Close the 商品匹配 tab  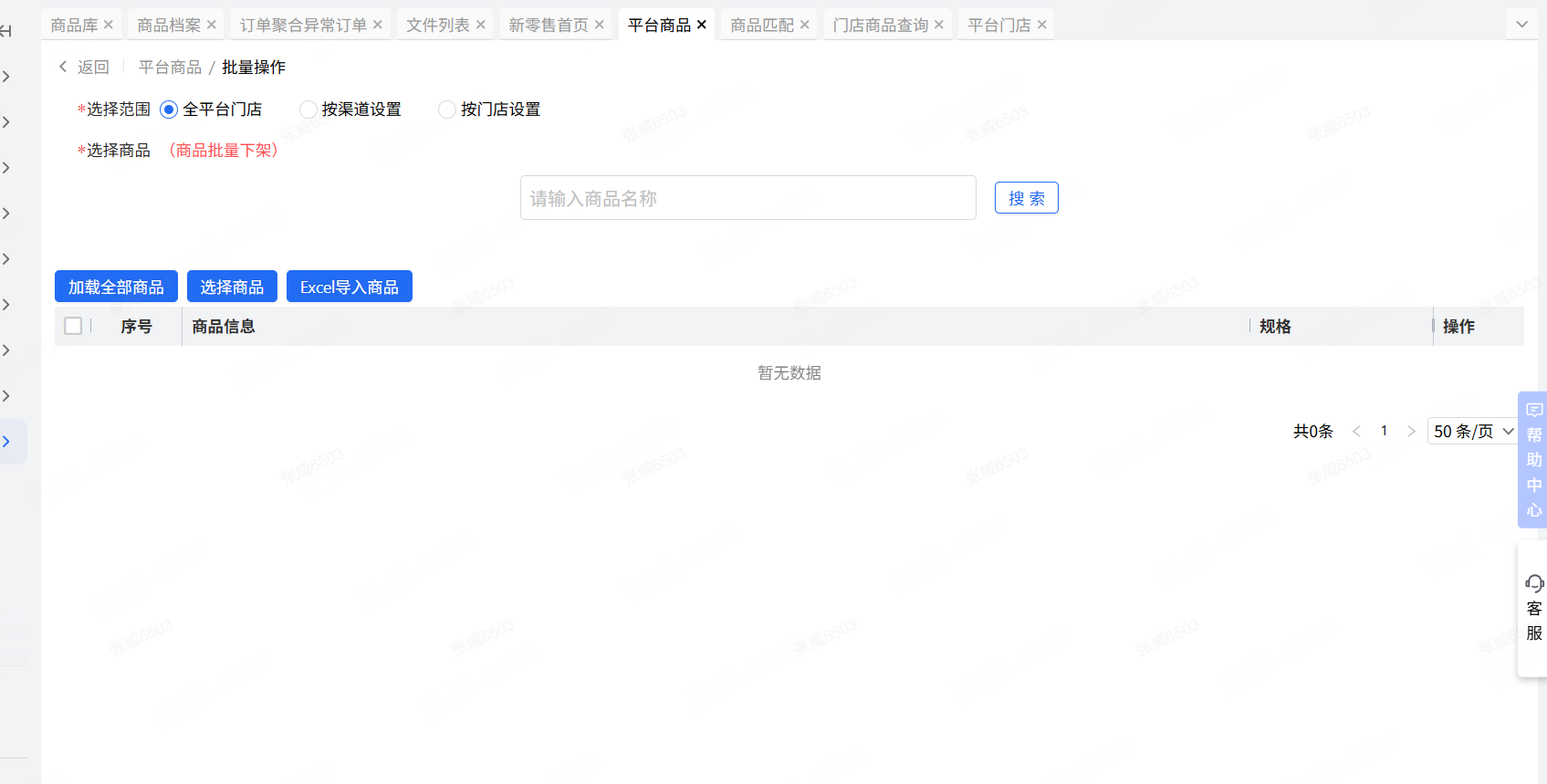(x=805, y=25)
